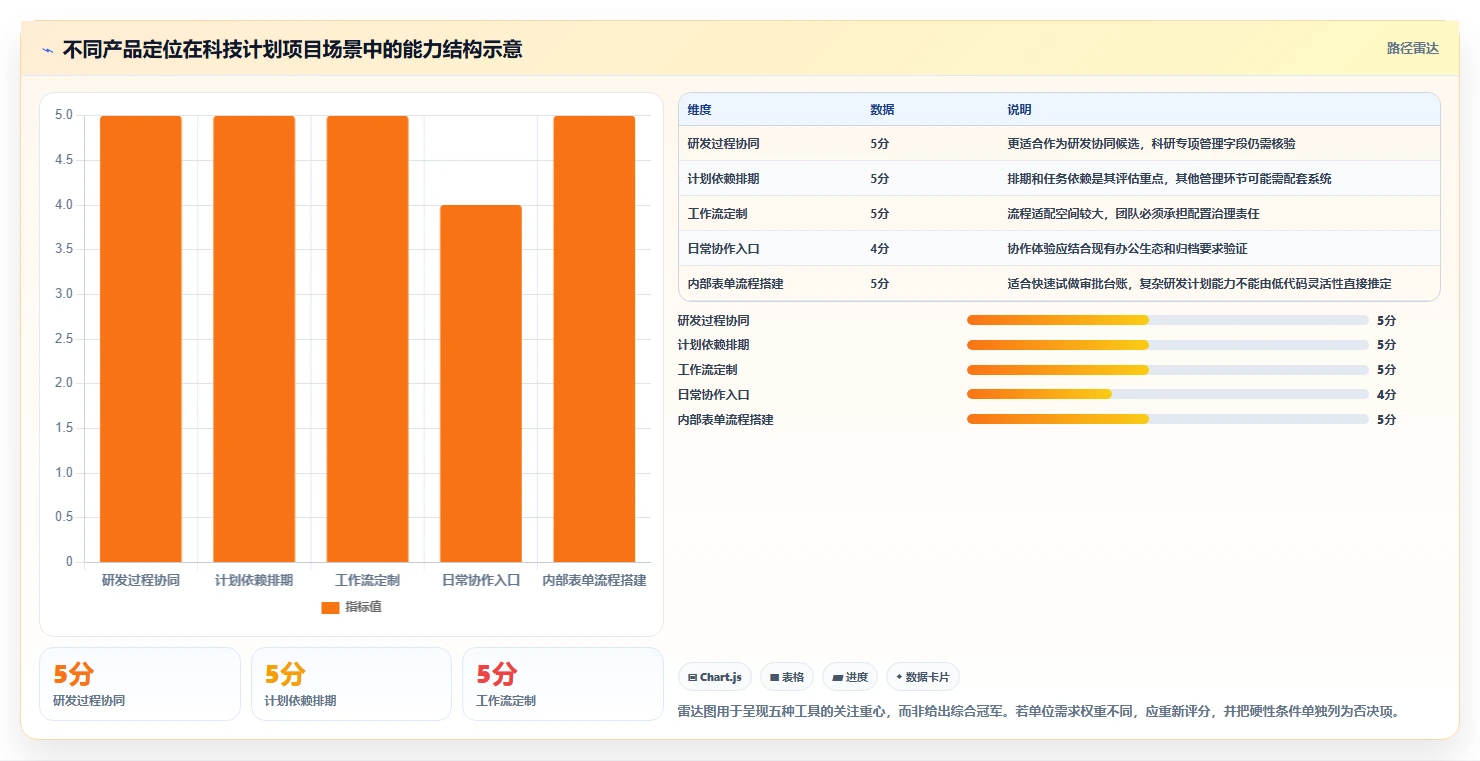Select the 数据卡片 tag chip
This screenshot has height=761, width=1480.
point(922,677)
